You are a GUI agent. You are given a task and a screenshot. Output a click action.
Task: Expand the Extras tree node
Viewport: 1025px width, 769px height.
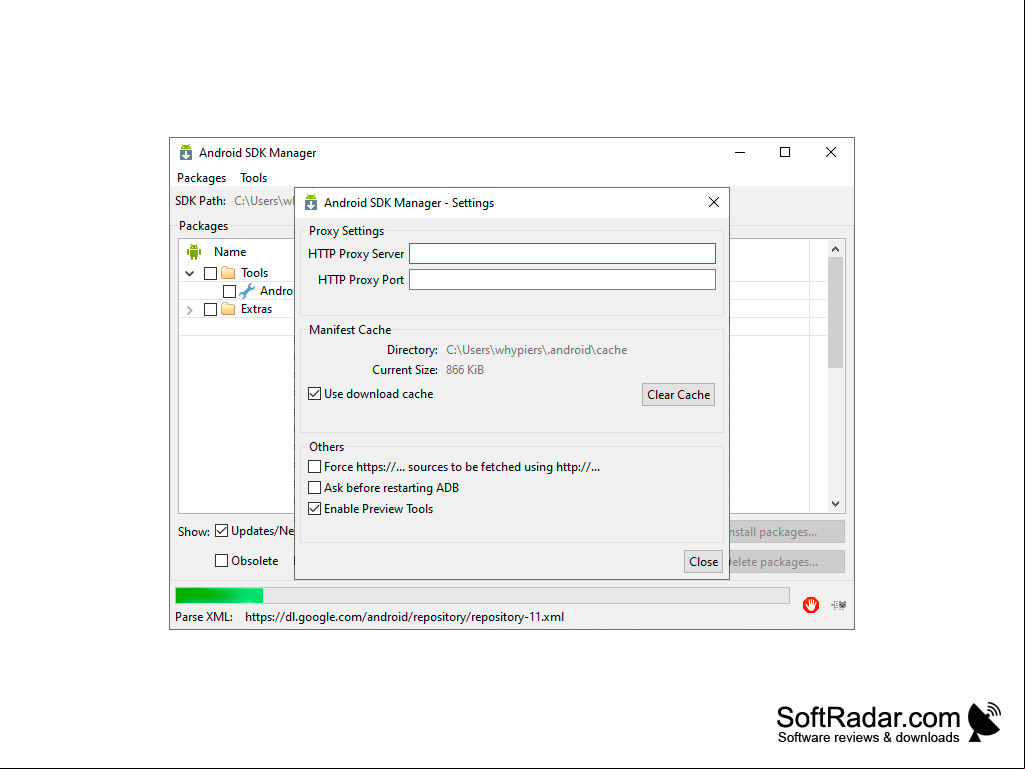190,310
